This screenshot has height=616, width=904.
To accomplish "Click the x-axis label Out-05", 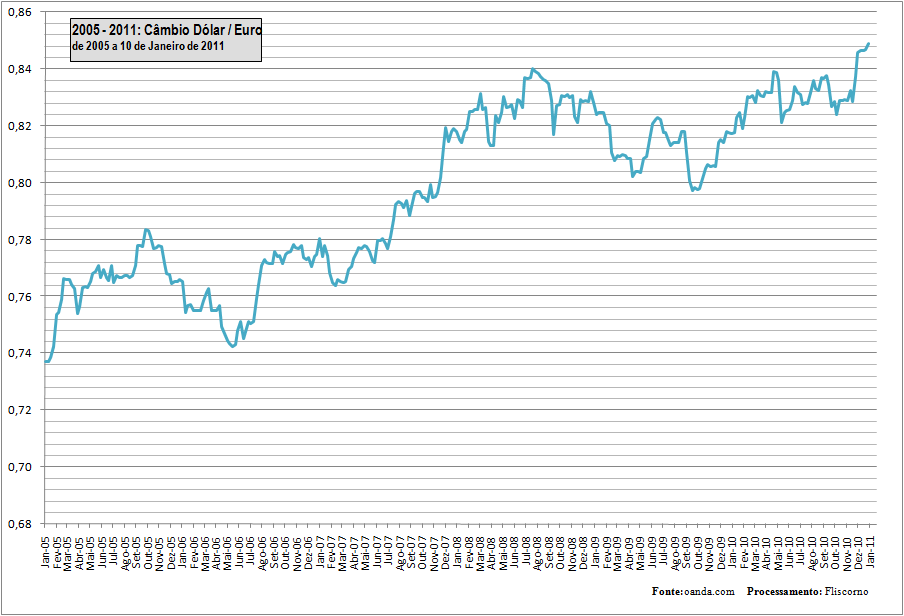I will (148, 553).
